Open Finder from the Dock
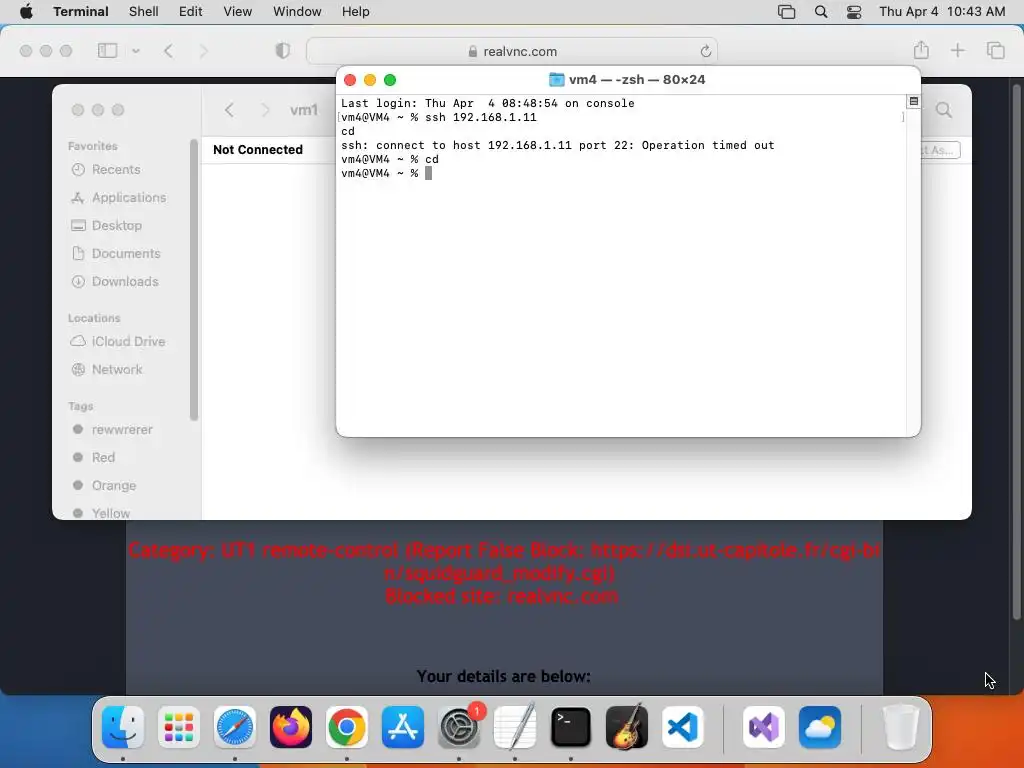Screen dimensions: 1024x768 123,727
